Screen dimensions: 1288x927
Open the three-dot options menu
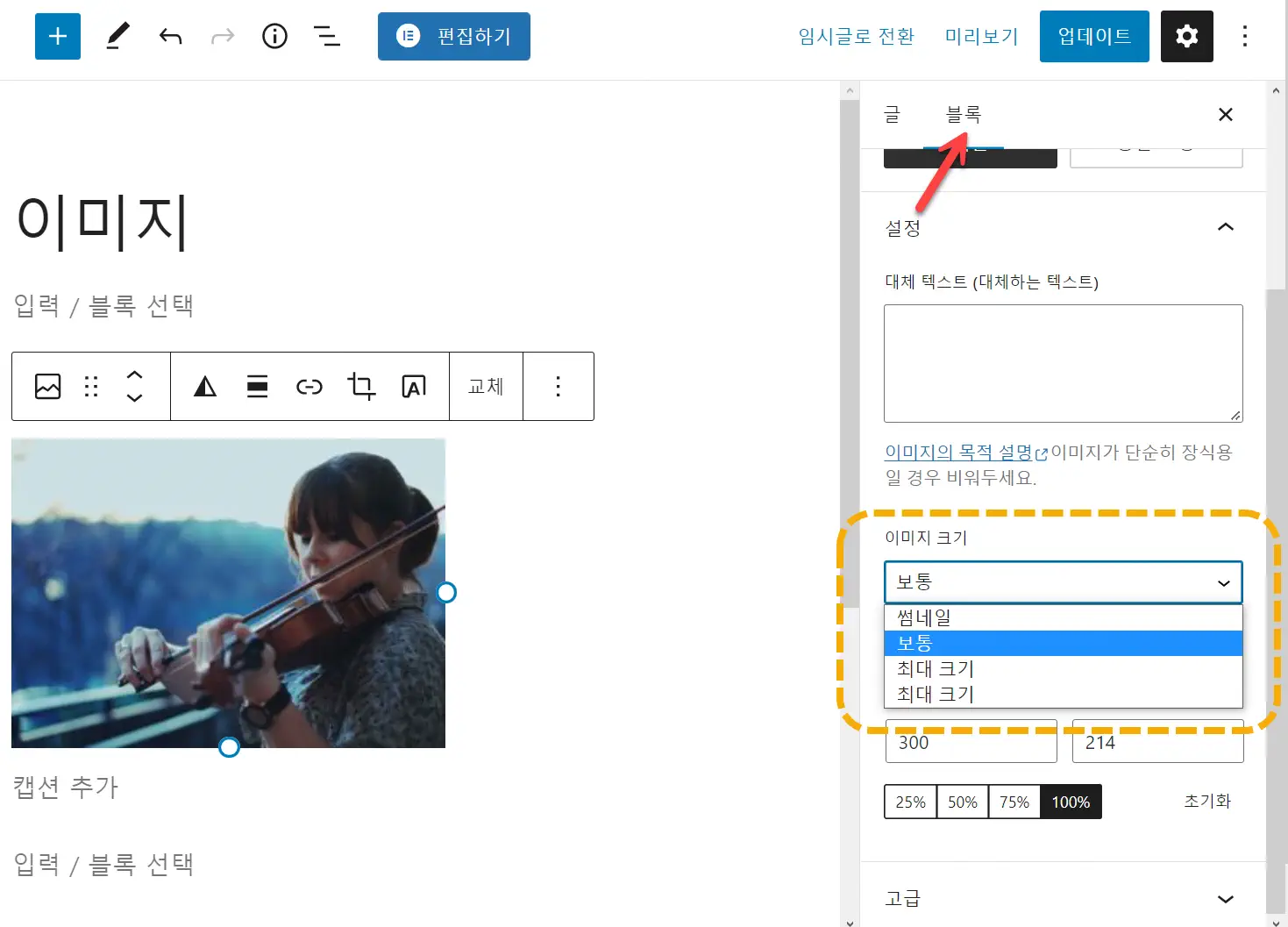click(1244, 36)
